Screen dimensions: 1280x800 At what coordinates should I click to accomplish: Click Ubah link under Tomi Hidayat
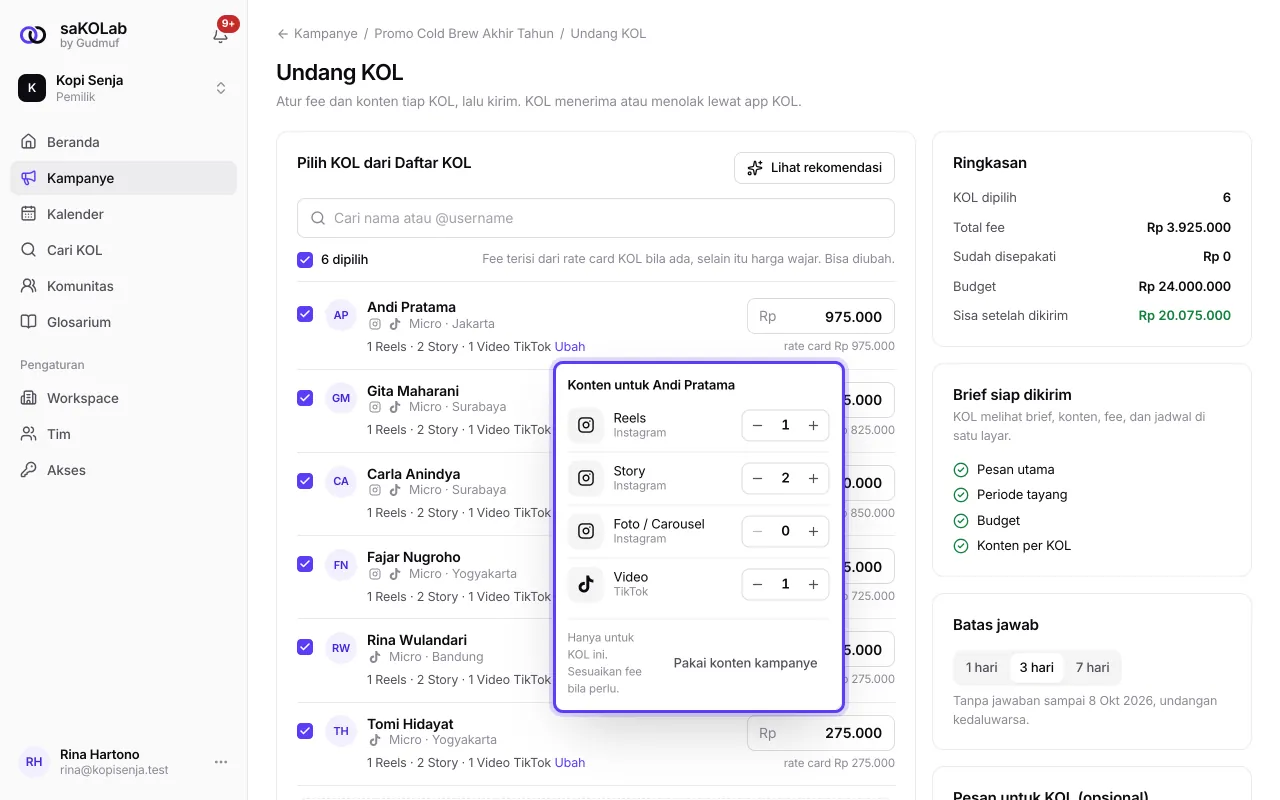tap(570, 763)
